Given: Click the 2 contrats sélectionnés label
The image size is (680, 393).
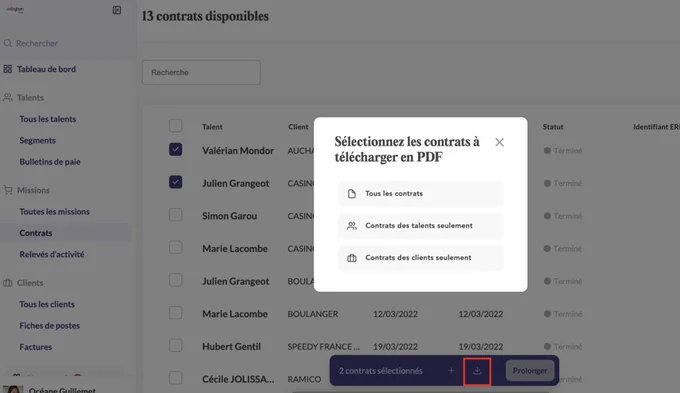Looking at the screenshot, I should tap(381, 371).
